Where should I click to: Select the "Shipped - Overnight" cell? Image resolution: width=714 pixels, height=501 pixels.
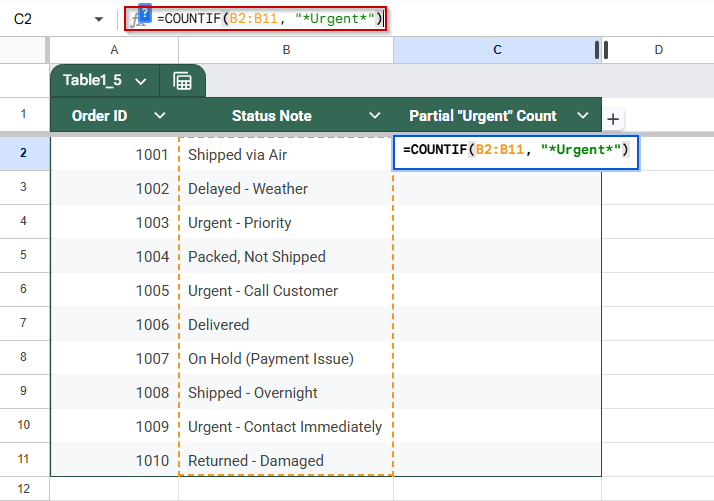pos(286,392)
